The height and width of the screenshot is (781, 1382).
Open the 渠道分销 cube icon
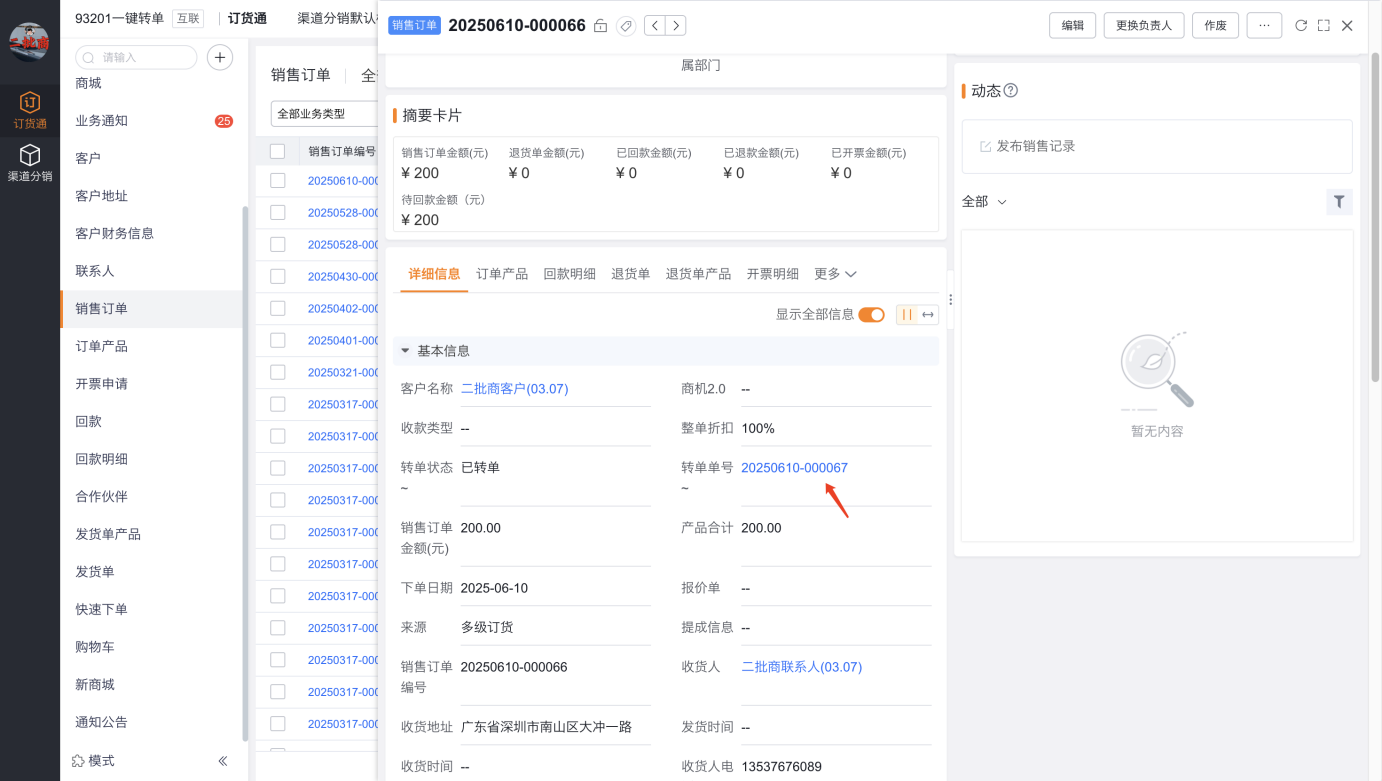tap(30, 155)
